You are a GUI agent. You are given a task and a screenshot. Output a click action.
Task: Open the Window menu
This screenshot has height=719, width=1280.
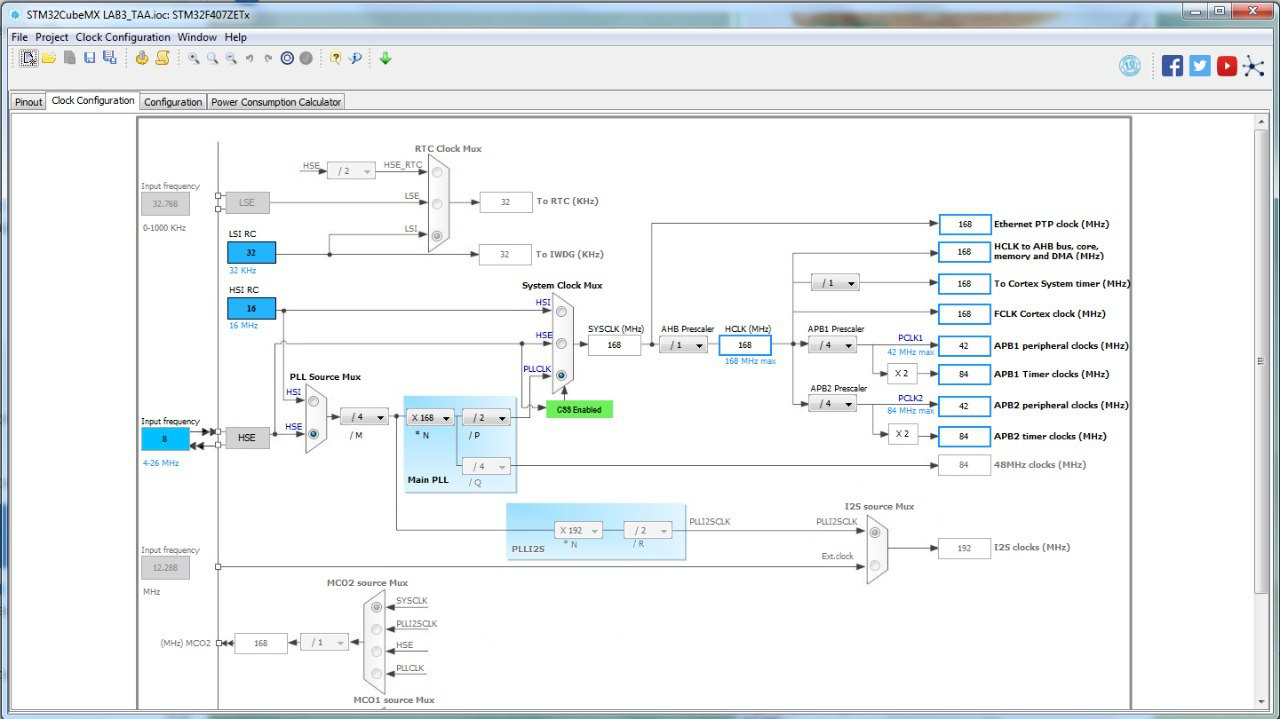(197, 37)
